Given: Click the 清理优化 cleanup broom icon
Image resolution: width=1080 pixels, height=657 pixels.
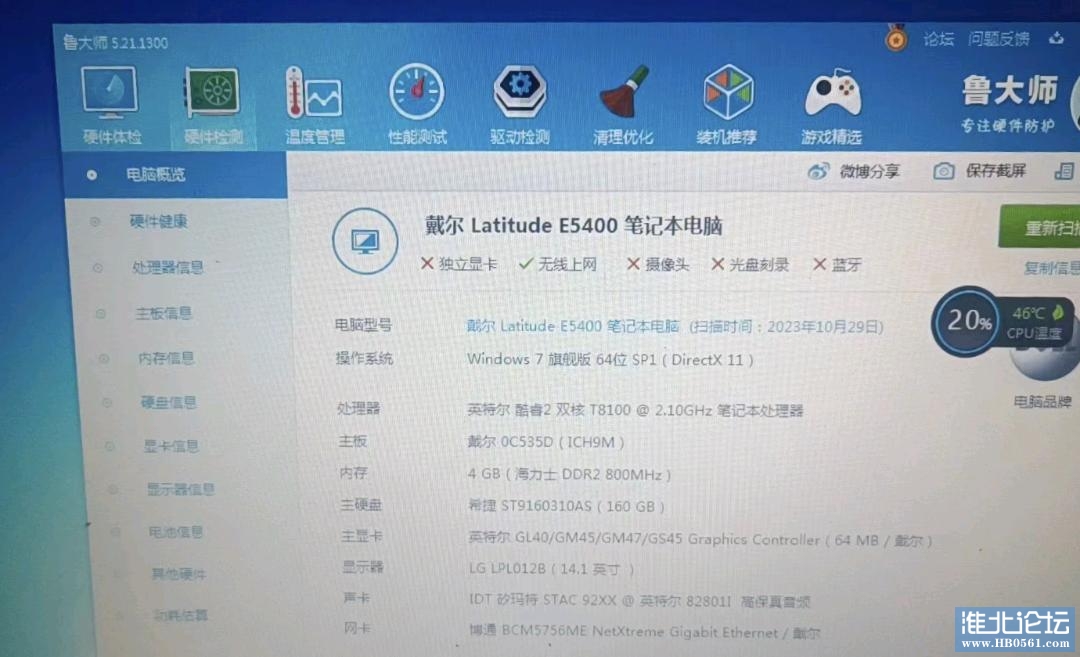Looking at the screenshot, I should 623,96.
